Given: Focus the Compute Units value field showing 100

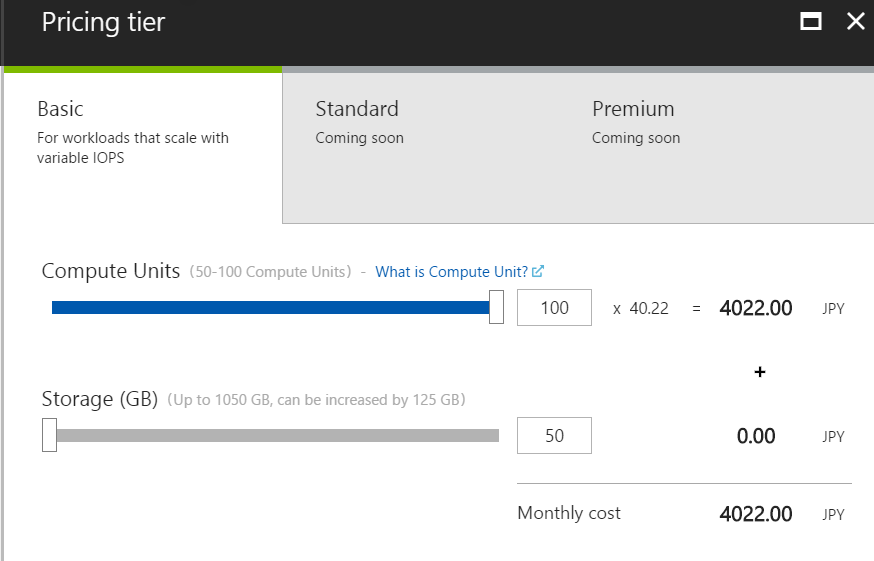Looking at the screenshot, I should coord(554,307).
